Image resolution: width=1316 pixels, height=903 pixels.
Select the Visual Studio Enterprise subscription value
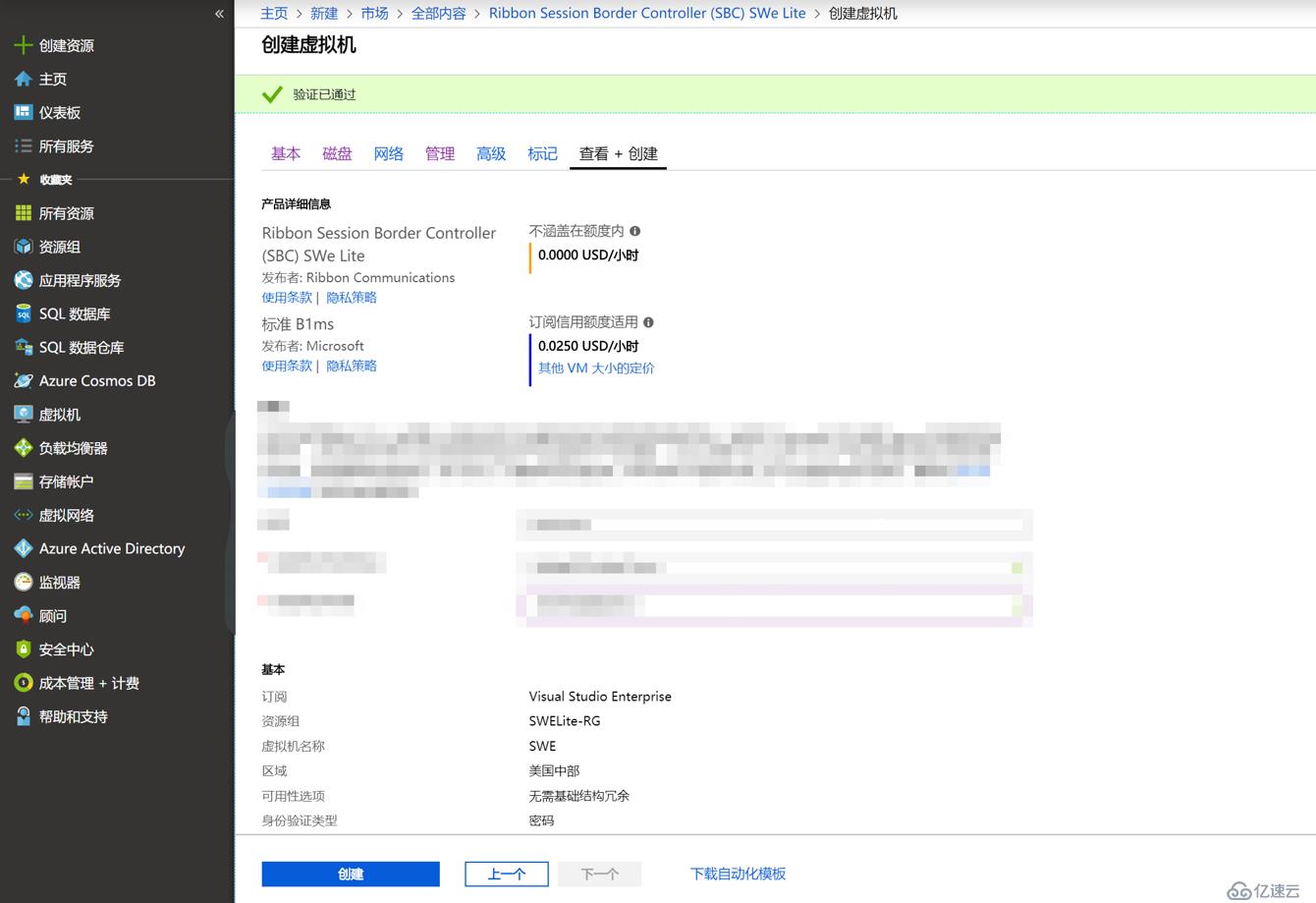click(x=600, y=696)
